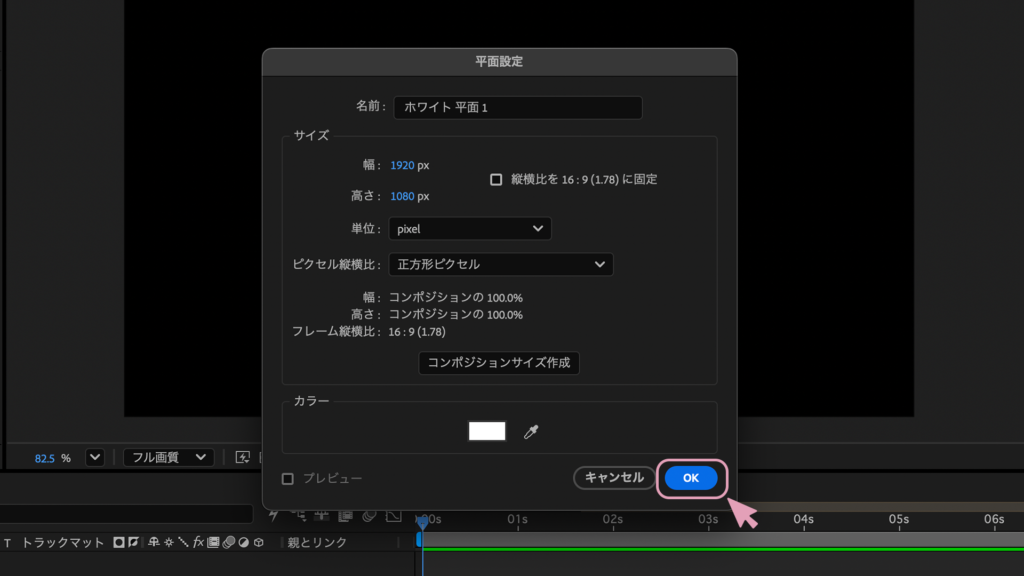Screen dimensions: 1024x576
Task: Click the 82.5 magnification value
Action: point(44,458)
